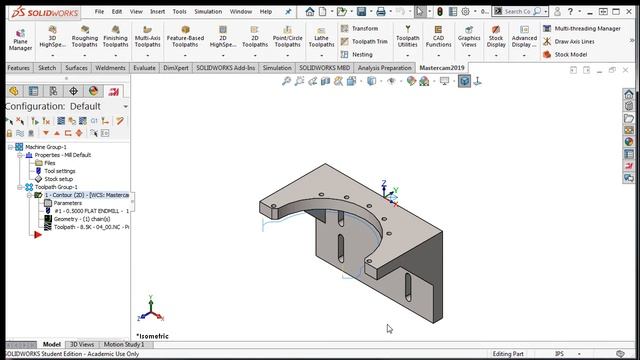Open Toolpath Utilities
This screenshot has width=640, height=360.
pos(407,36)
